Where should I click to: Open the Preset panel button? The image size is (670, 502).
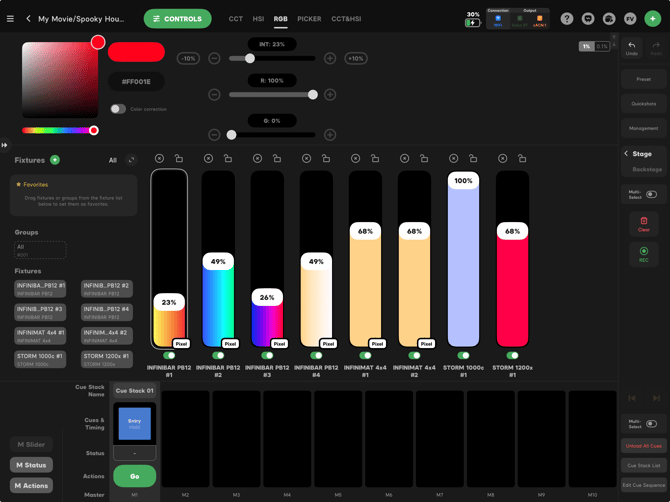click(x=644, y=79)
